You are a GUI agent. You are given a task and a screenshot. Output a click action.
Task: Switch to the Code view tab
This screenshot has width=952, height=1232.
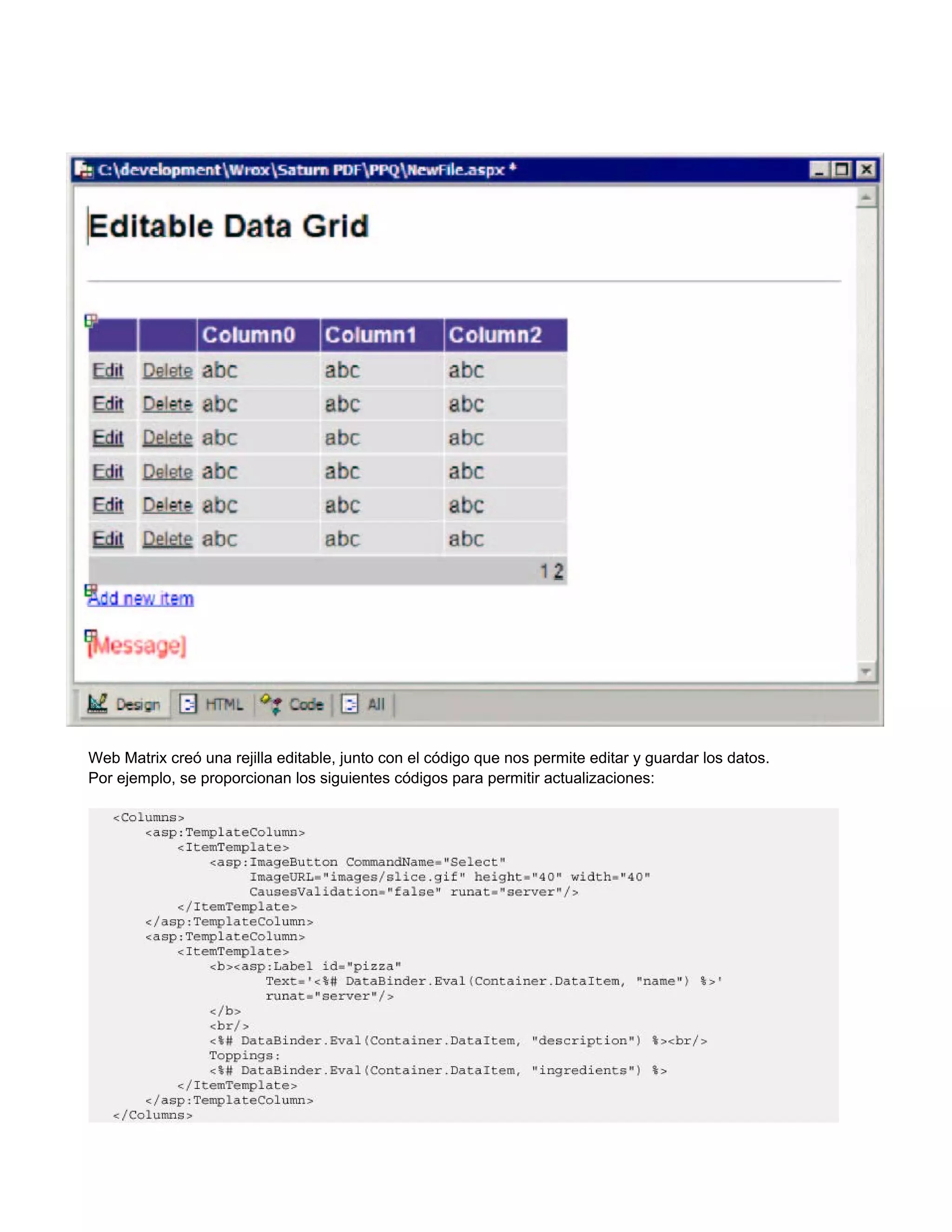[x=292, y=704]
